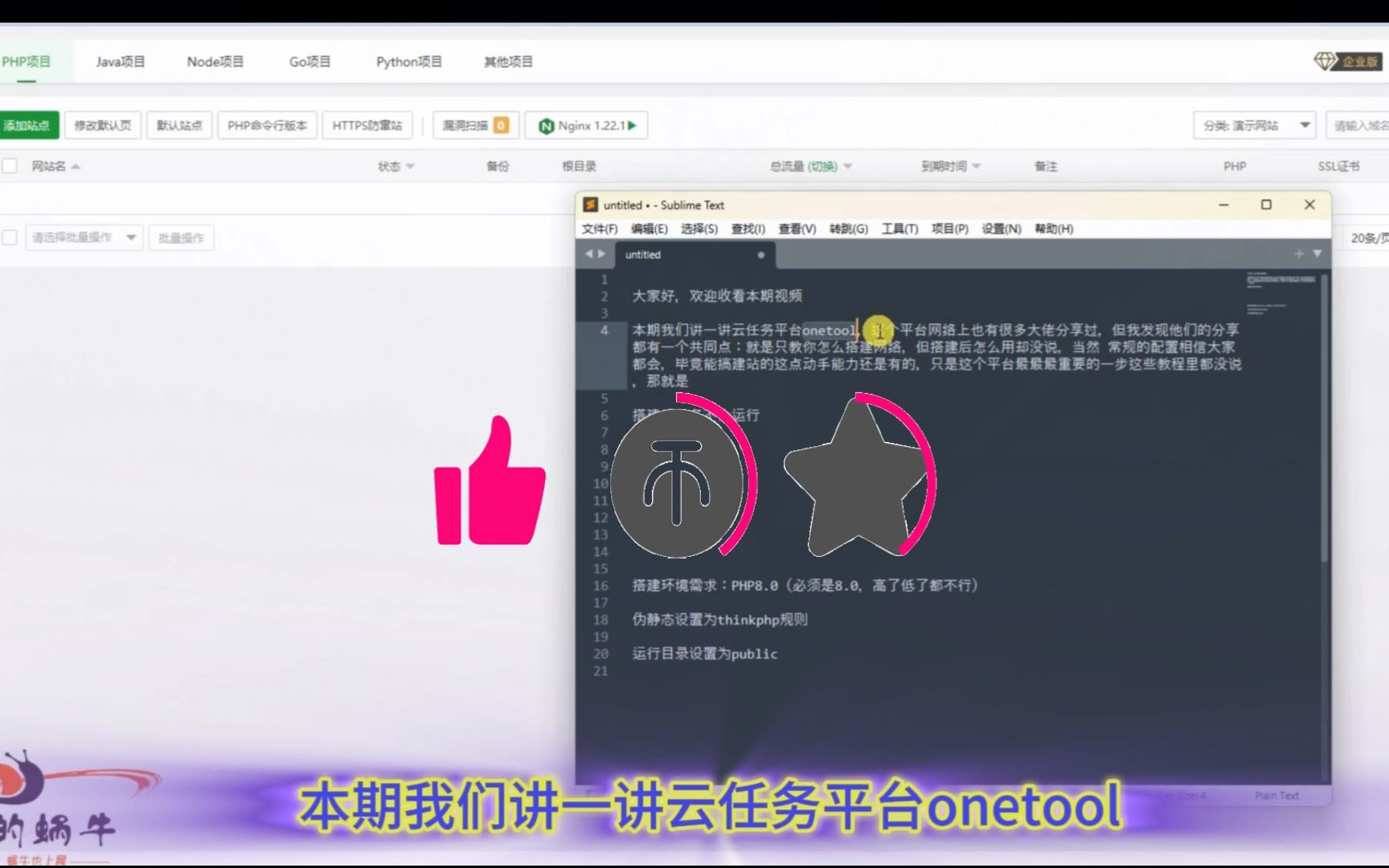
Task: Open the 选择(S) menu in Sublime
Action: pos(699,229)
